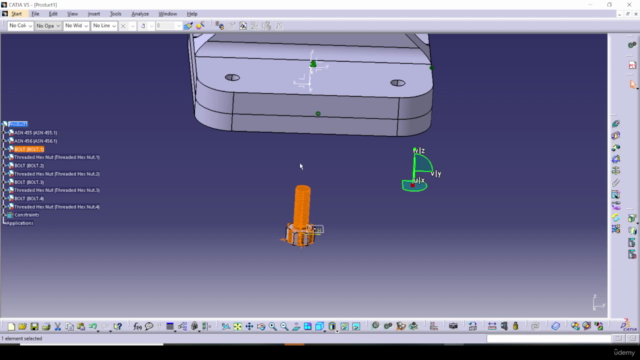Open the No Color dropdown
This screenshot has width=640, height=360.
[x=20, y=26]
